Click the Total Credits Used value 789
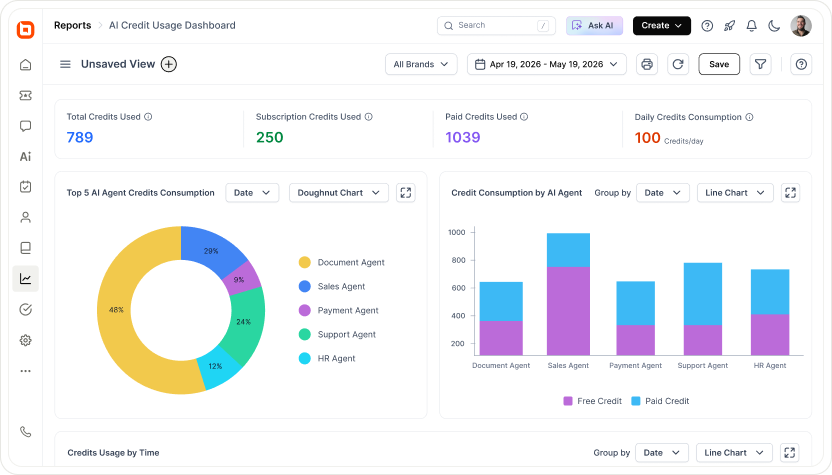Viewport: 832px width, 475px height. point(80,137)
